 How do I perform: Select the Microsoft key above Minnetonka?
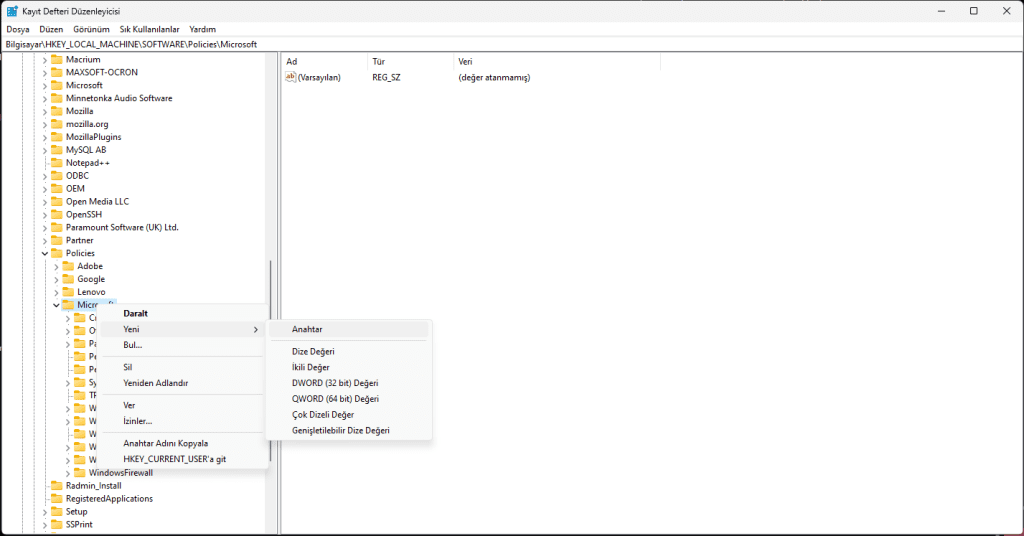(x=84, y=86)
